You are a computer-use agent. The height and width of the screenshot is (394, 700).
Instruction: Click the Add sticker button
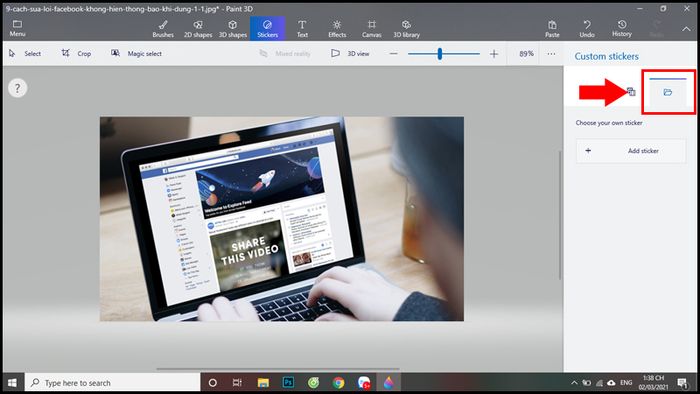tap(631, 151)
